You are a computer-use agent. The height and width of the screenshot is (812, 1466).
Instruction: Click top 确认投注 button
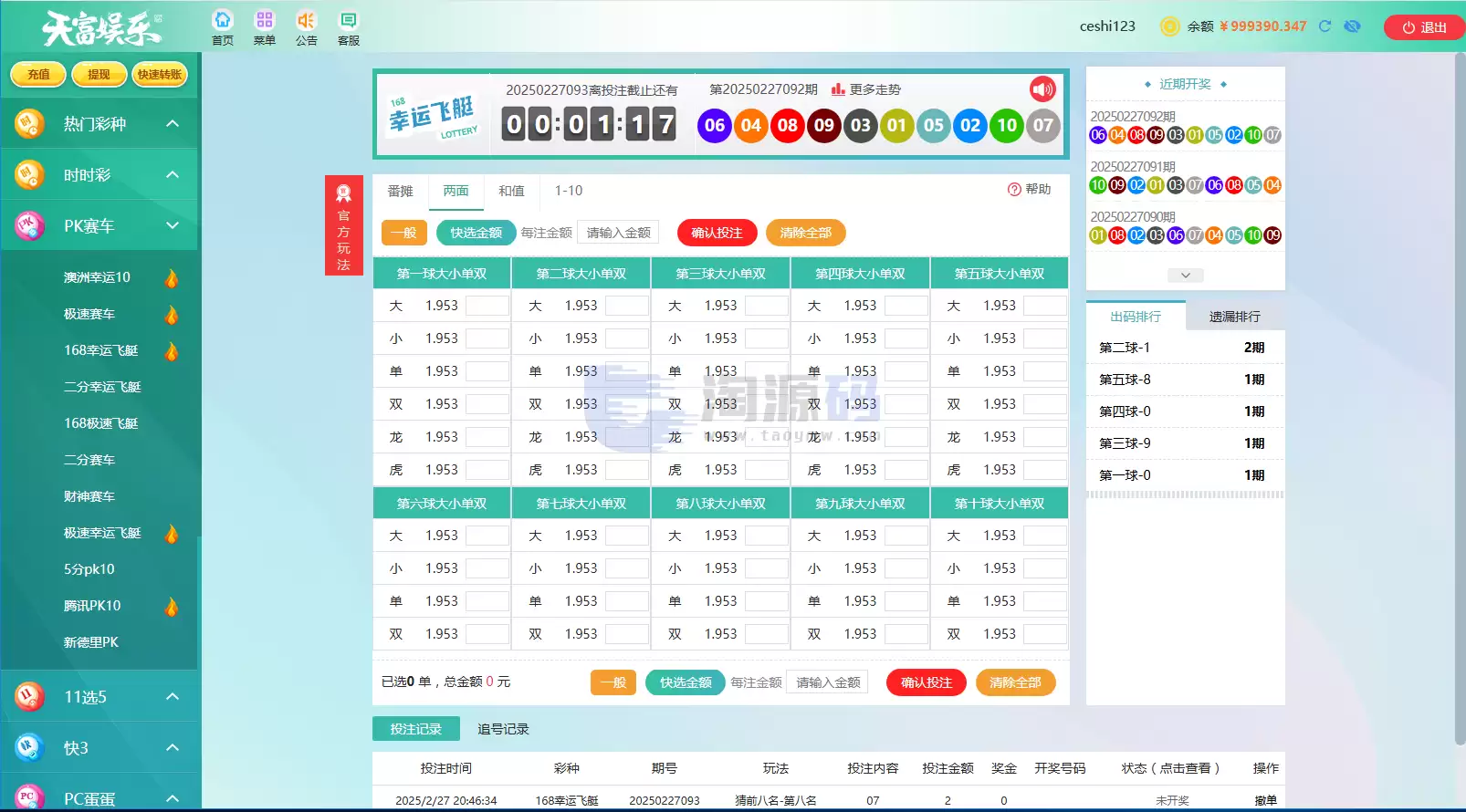pyautogui.click(x=717, y=233)
